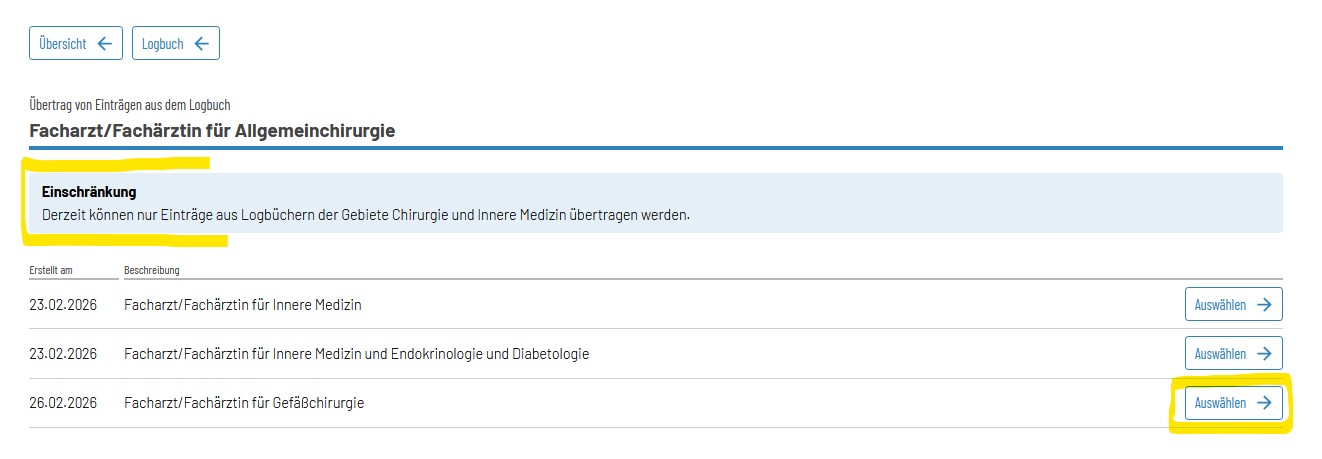This screenshot has width=1322, height=459.
Task: Click description 'Facharzt/Fachärztin für Innere Medizin' in first row
Action: coord(243,305)
